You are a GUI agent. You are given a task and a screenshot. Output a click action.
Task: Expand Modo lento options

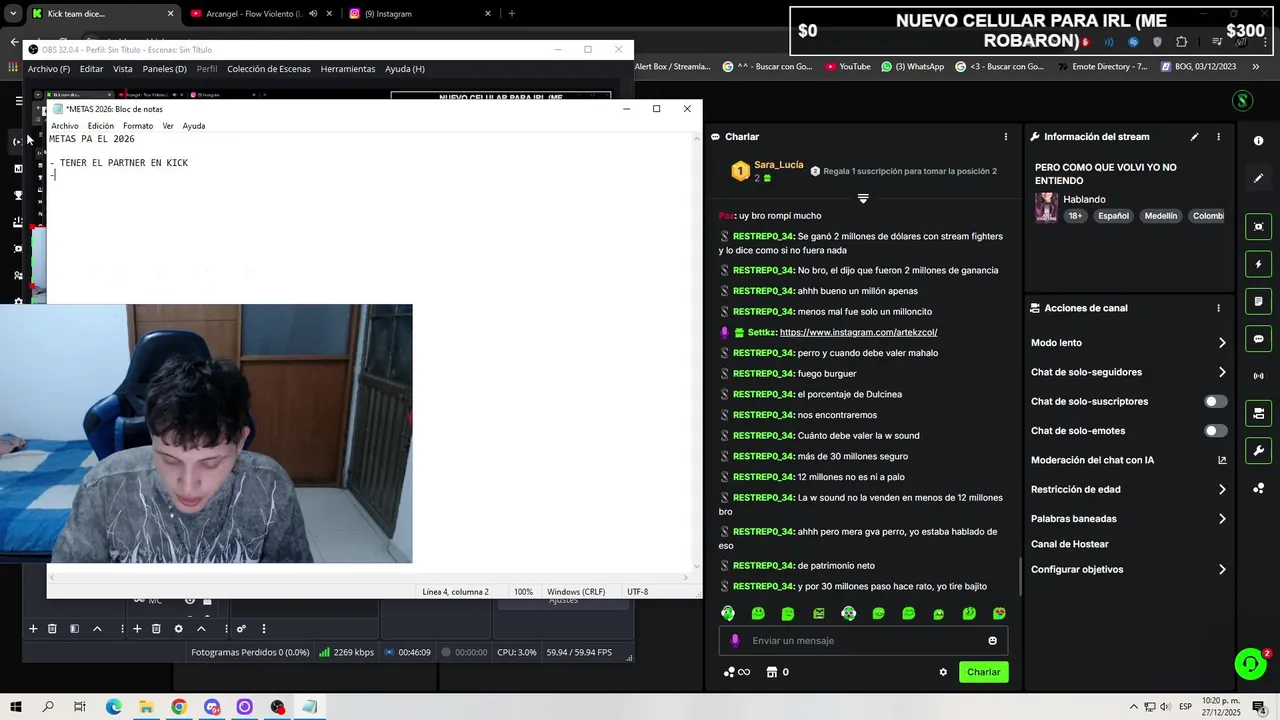pyautogui.click(x=1222, y=343)
